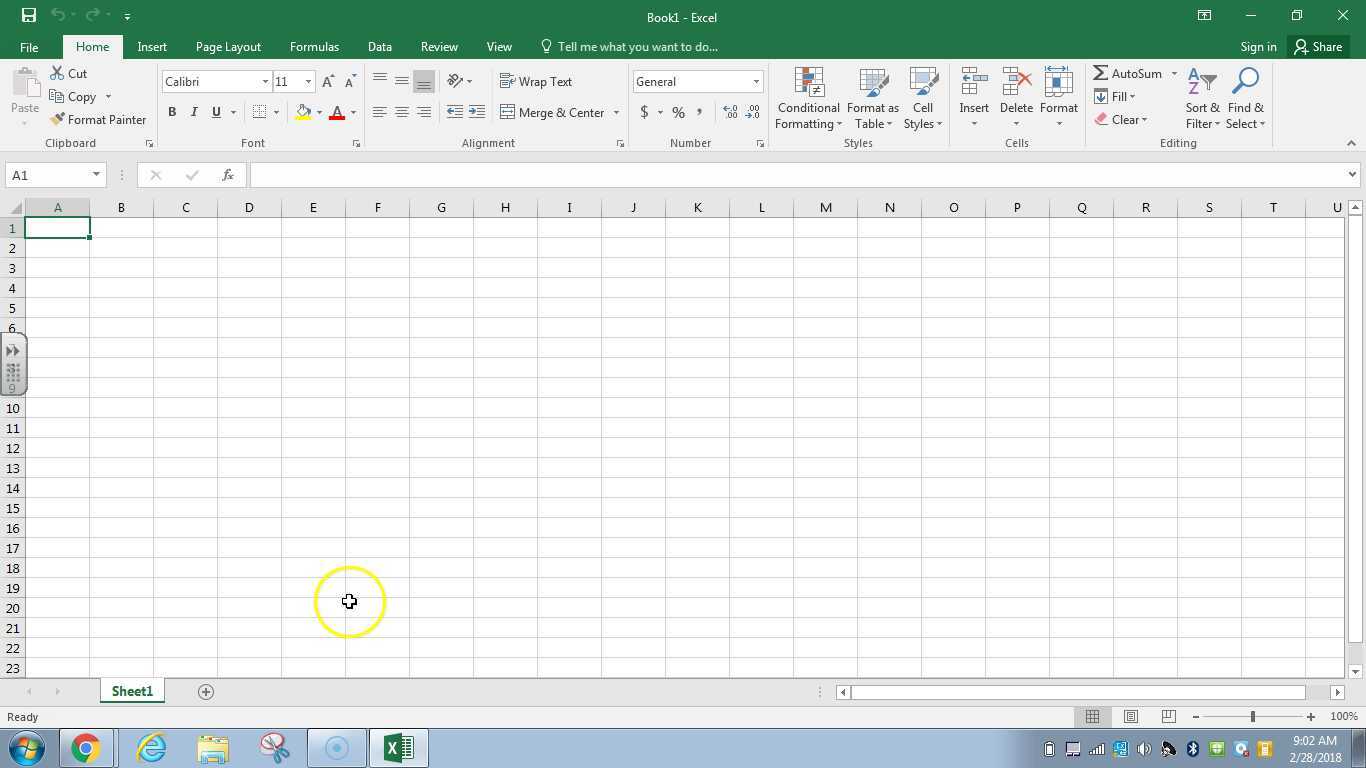Click the Name Box showing A1
This screenshot has width=1366, height=768.
click(x=47, y=175)
